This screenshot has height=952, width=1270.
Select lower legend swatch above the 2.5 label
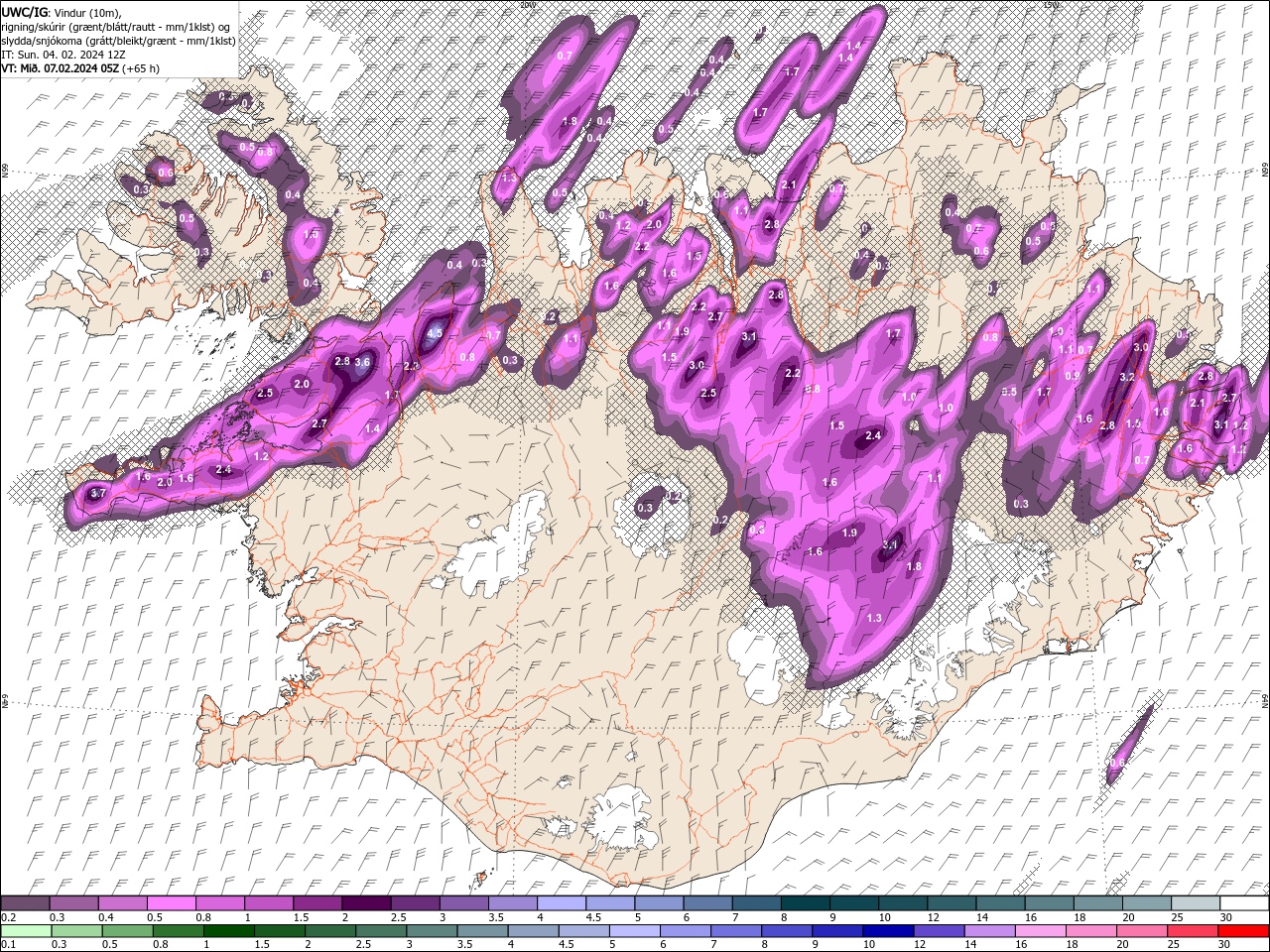coord(381,931)
